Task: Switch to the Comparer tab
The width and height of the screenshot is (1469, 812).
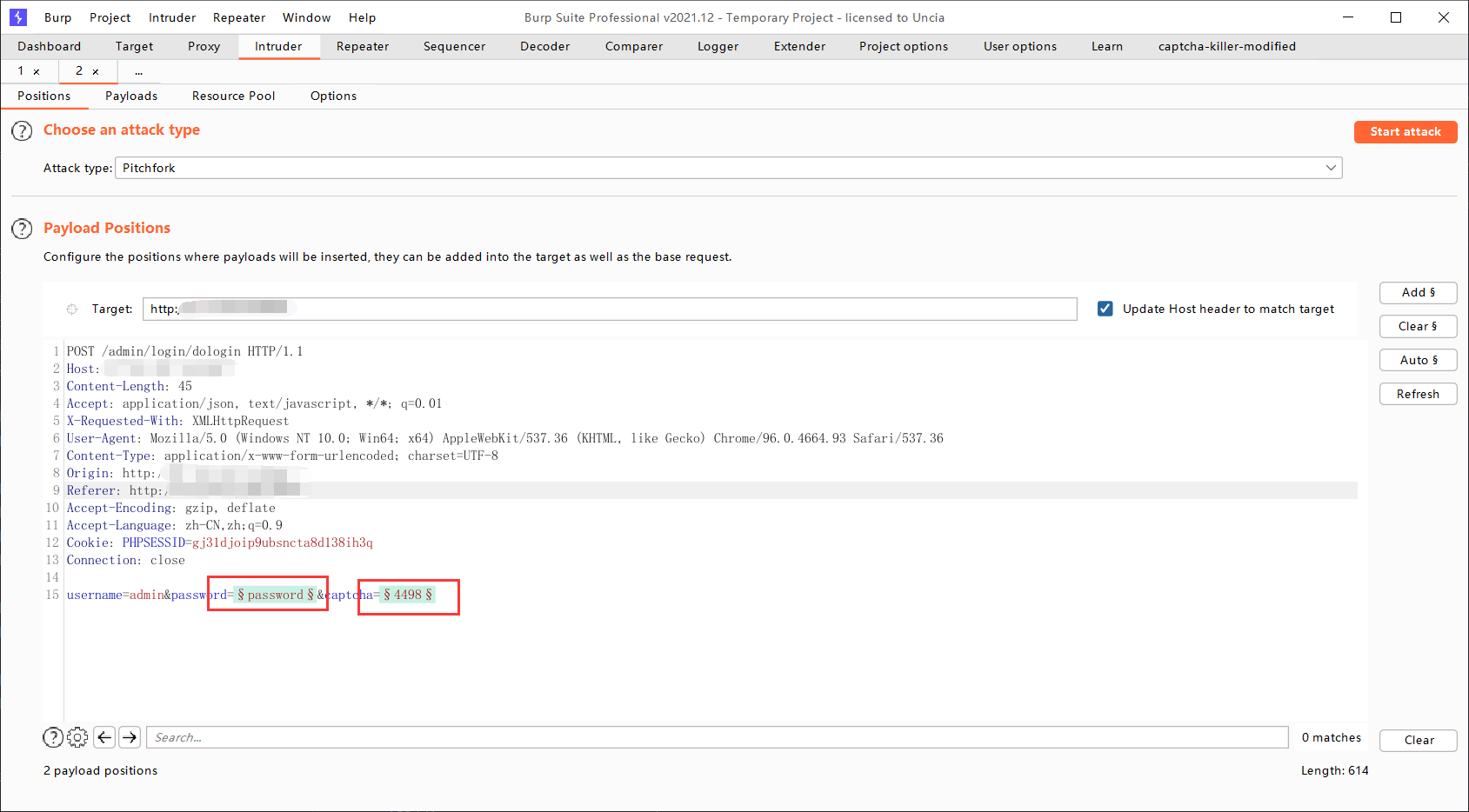Action: 634,46
